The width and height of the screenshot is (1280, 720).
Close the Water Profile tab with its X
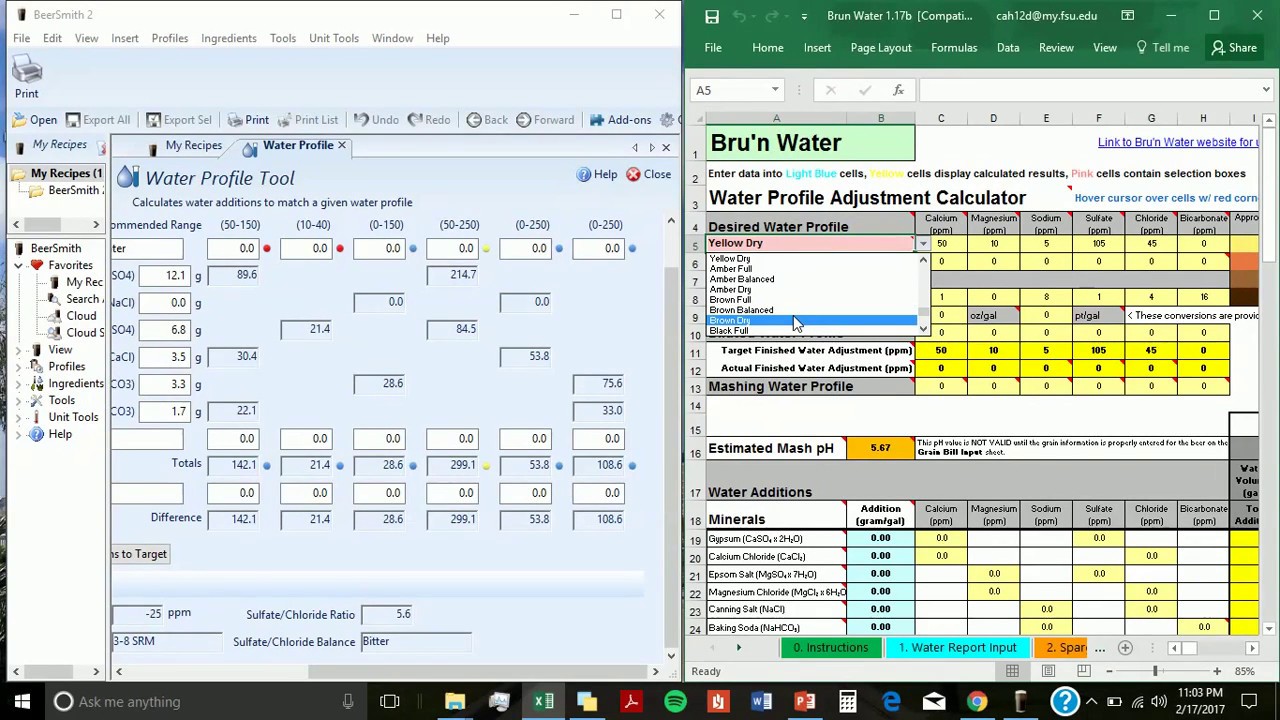click(341, 145)
